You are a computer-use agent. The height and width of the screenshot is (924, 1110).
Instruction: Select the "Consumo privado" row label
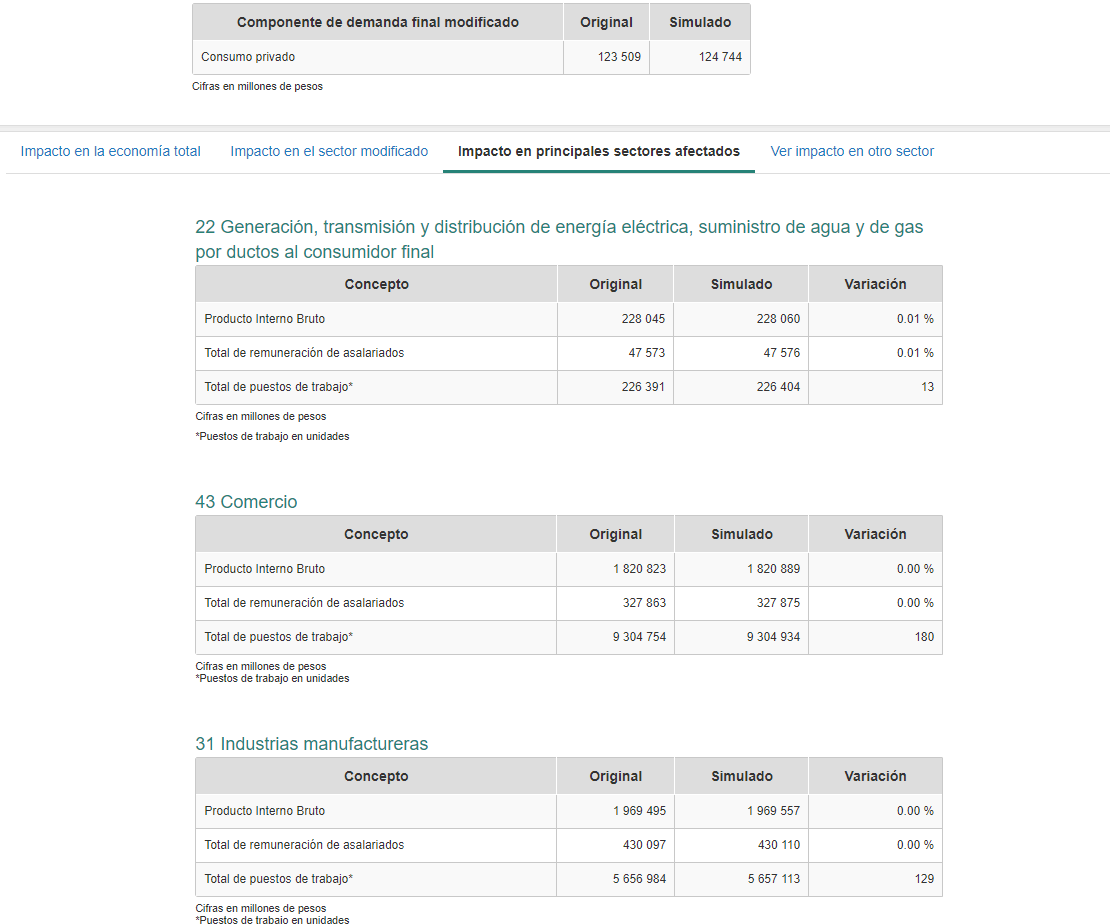[x=248, y=57]
